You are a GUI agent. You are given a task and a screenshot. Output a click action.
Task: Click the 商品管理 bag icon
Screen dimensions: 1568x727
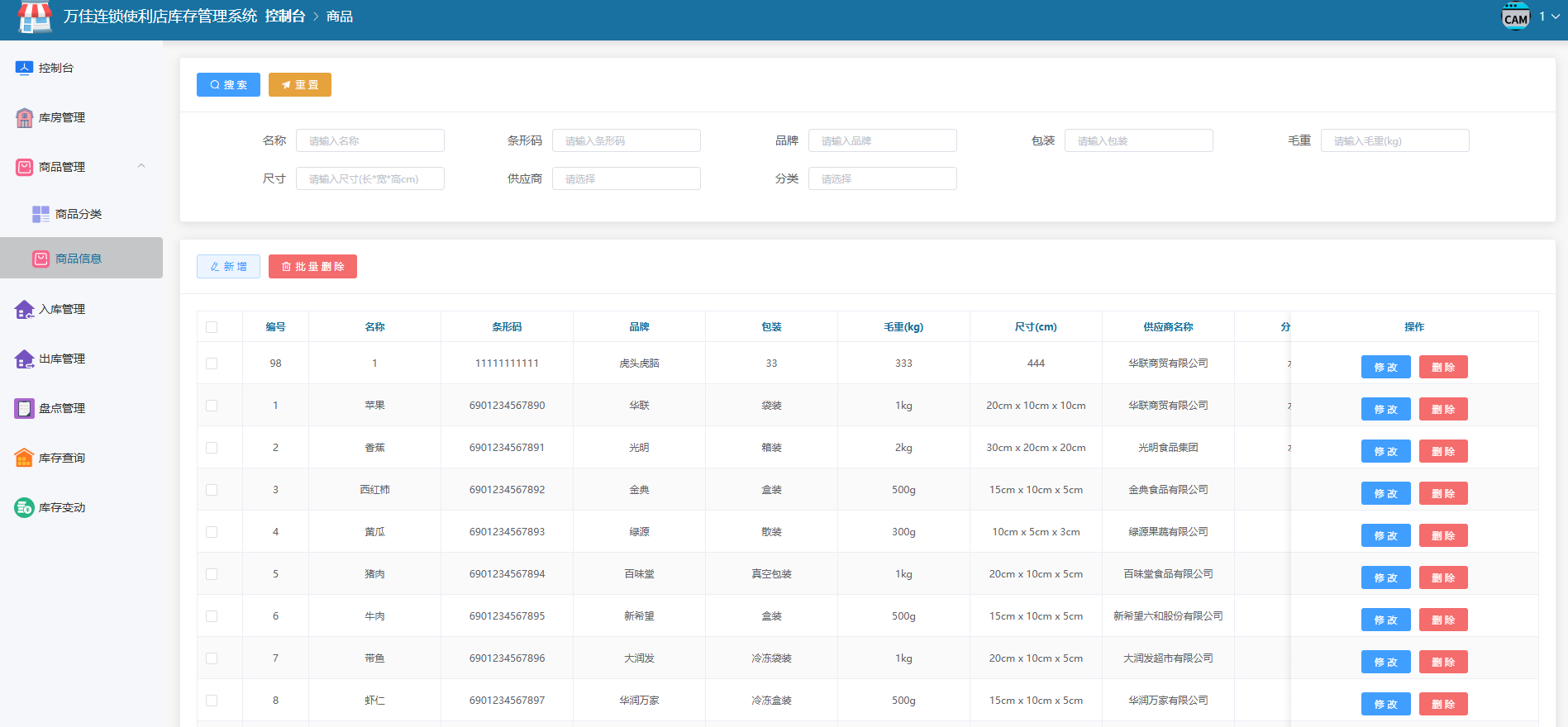pyautogui.click(x=24, y=168)
